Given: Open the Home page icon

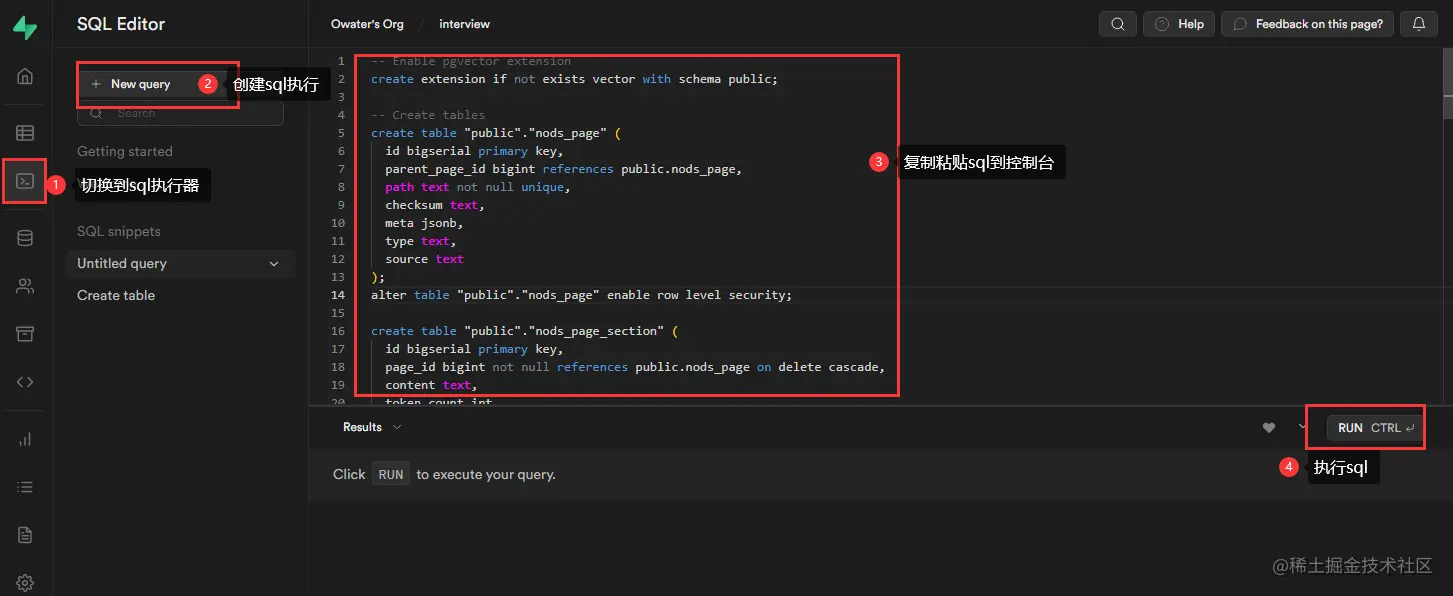Looking at the screenshot, I should [x=25, y=76].
